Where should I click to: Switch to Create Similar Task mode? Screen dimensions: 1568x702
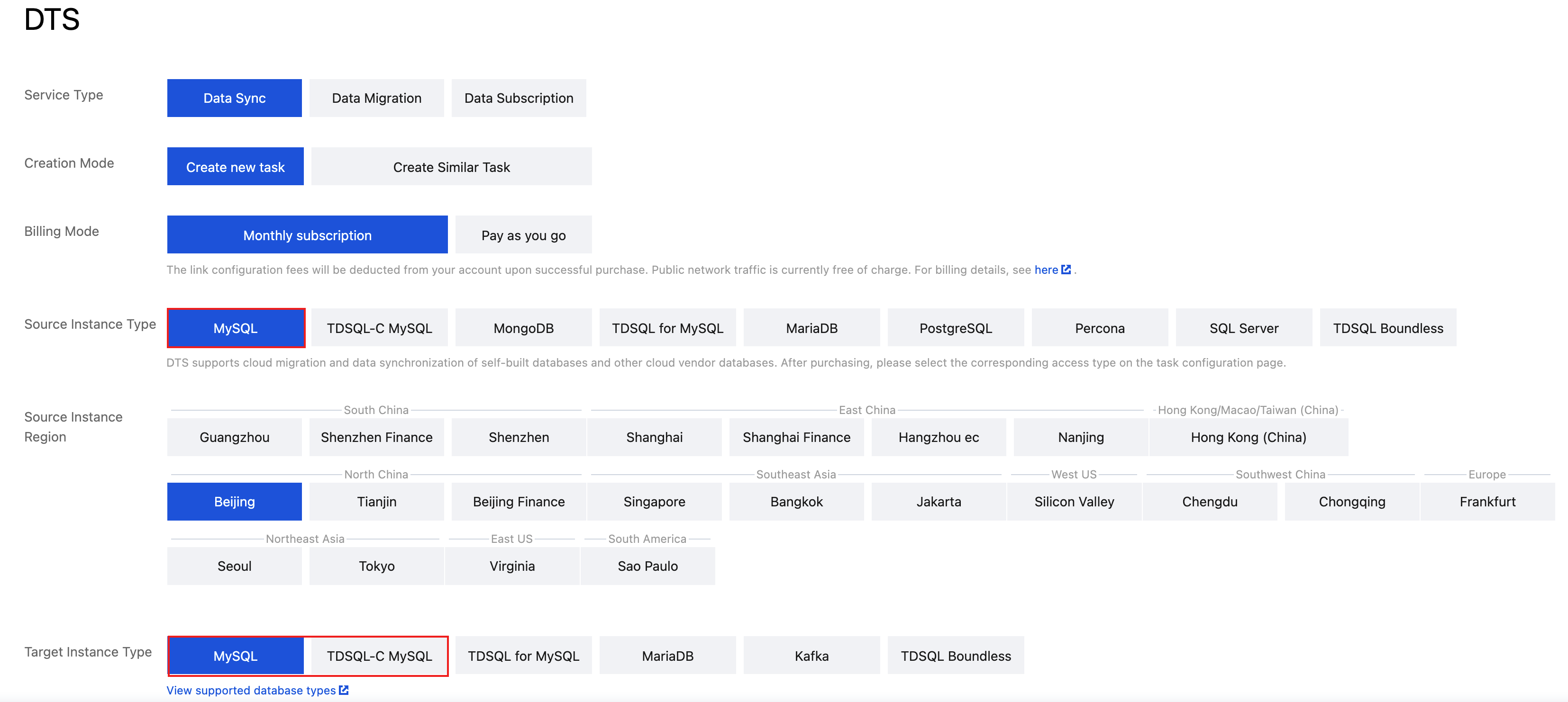(x=451, y=167)
